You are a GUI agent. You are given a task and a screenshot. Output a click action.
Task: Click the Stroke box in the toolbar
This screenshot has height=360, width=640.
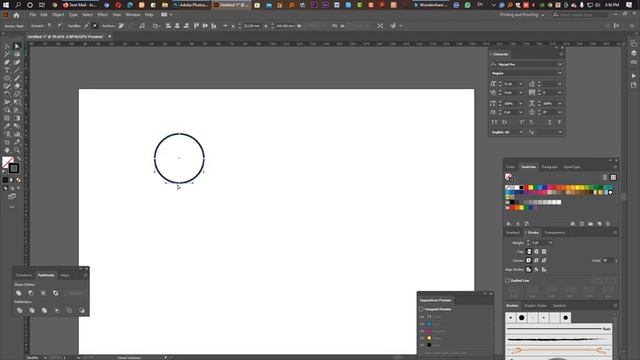click(14, 168)
